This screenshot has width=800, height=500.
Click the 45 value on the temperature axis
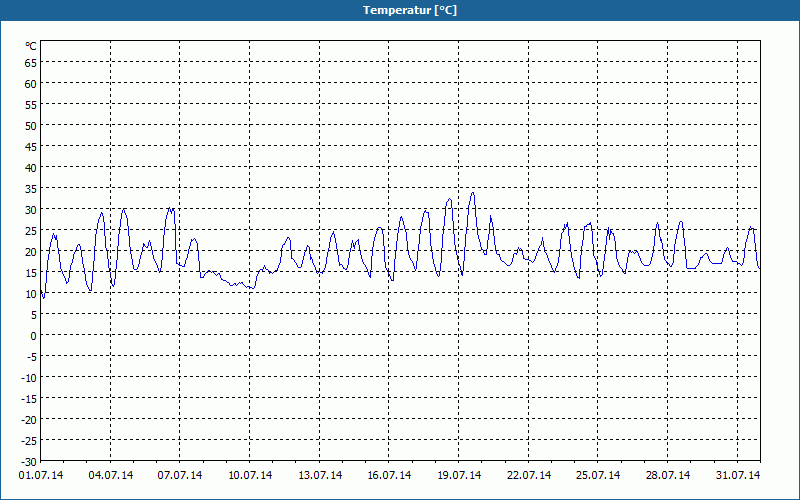point(31,147)
